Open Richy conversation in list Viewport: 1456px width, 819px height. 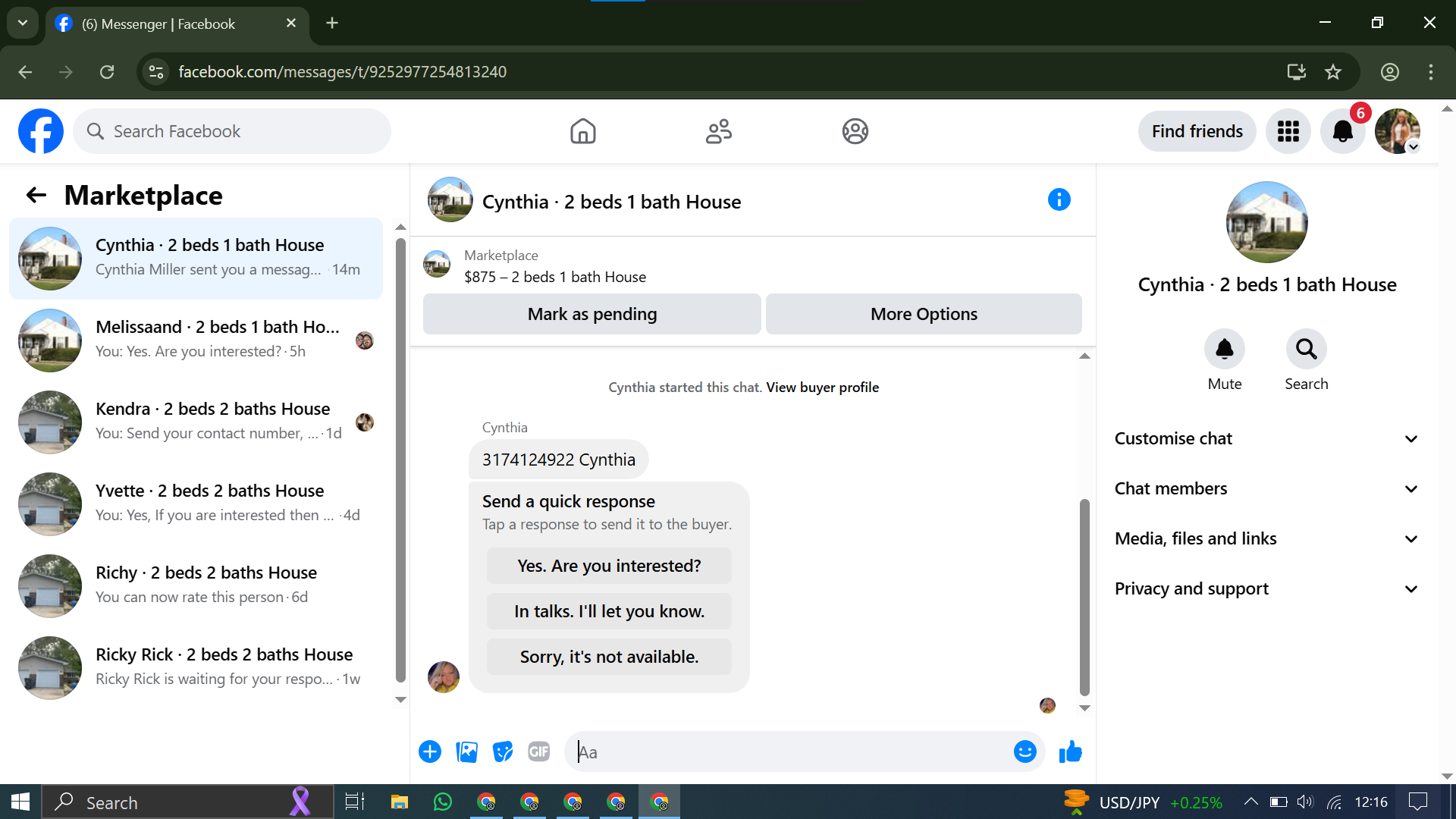196,586
